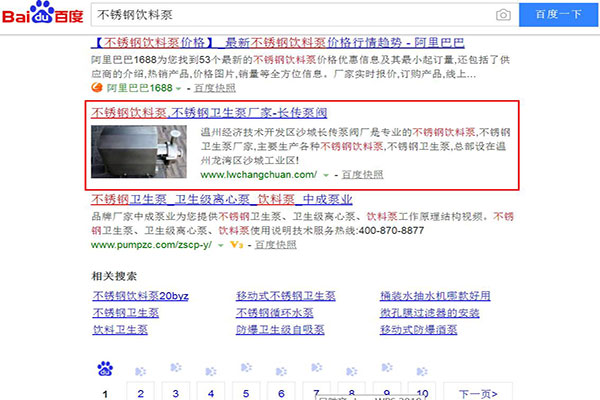Image resolution: width=600 pixels, height=400 pixels.
Task: Click paw icon above page 8
Action: [352, 371]
